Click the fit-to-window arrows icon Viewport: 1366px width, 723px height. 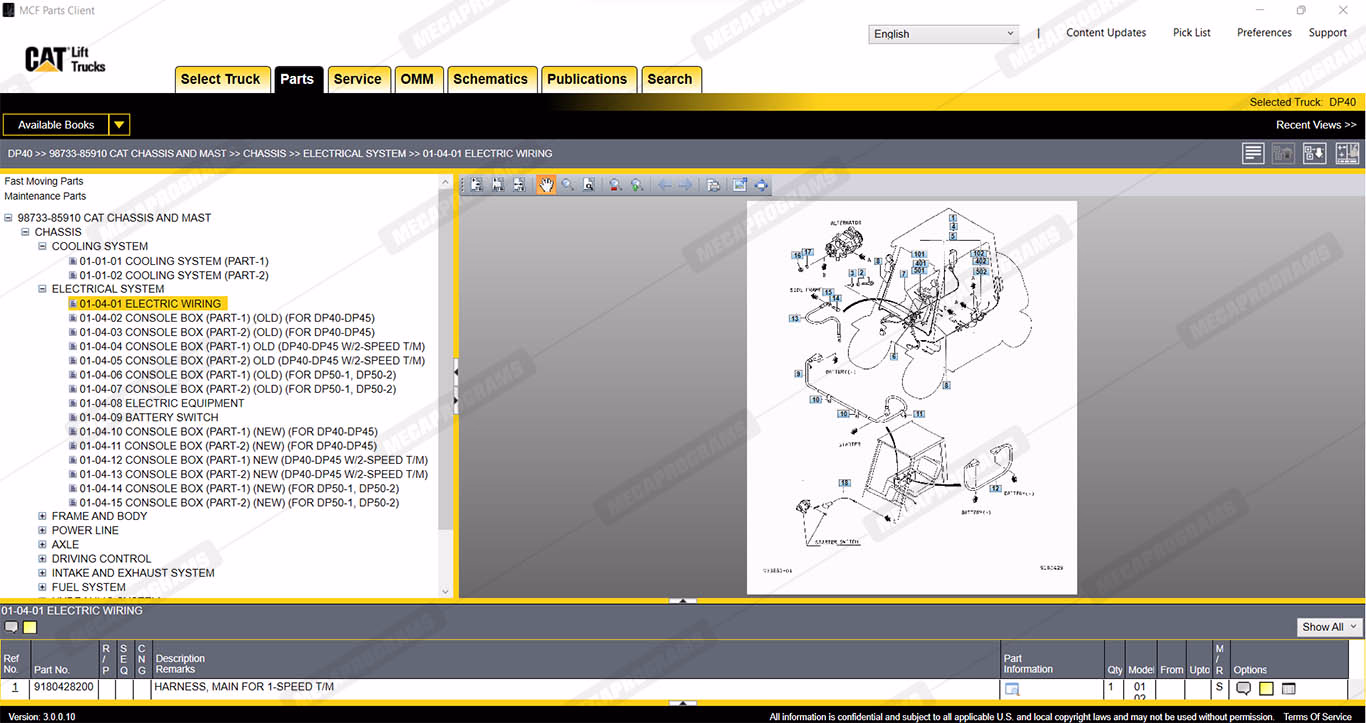click(x=761, y=185)
